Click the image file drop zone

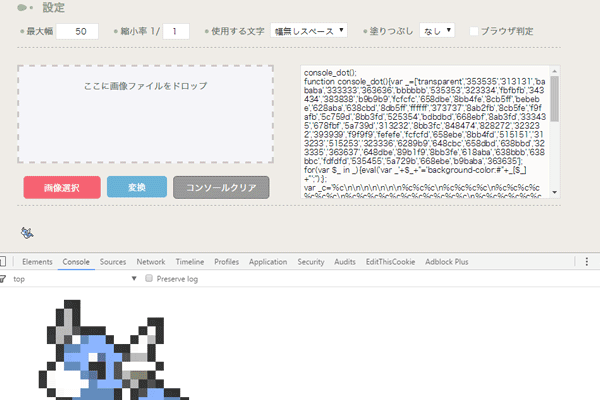click(145, 114)
